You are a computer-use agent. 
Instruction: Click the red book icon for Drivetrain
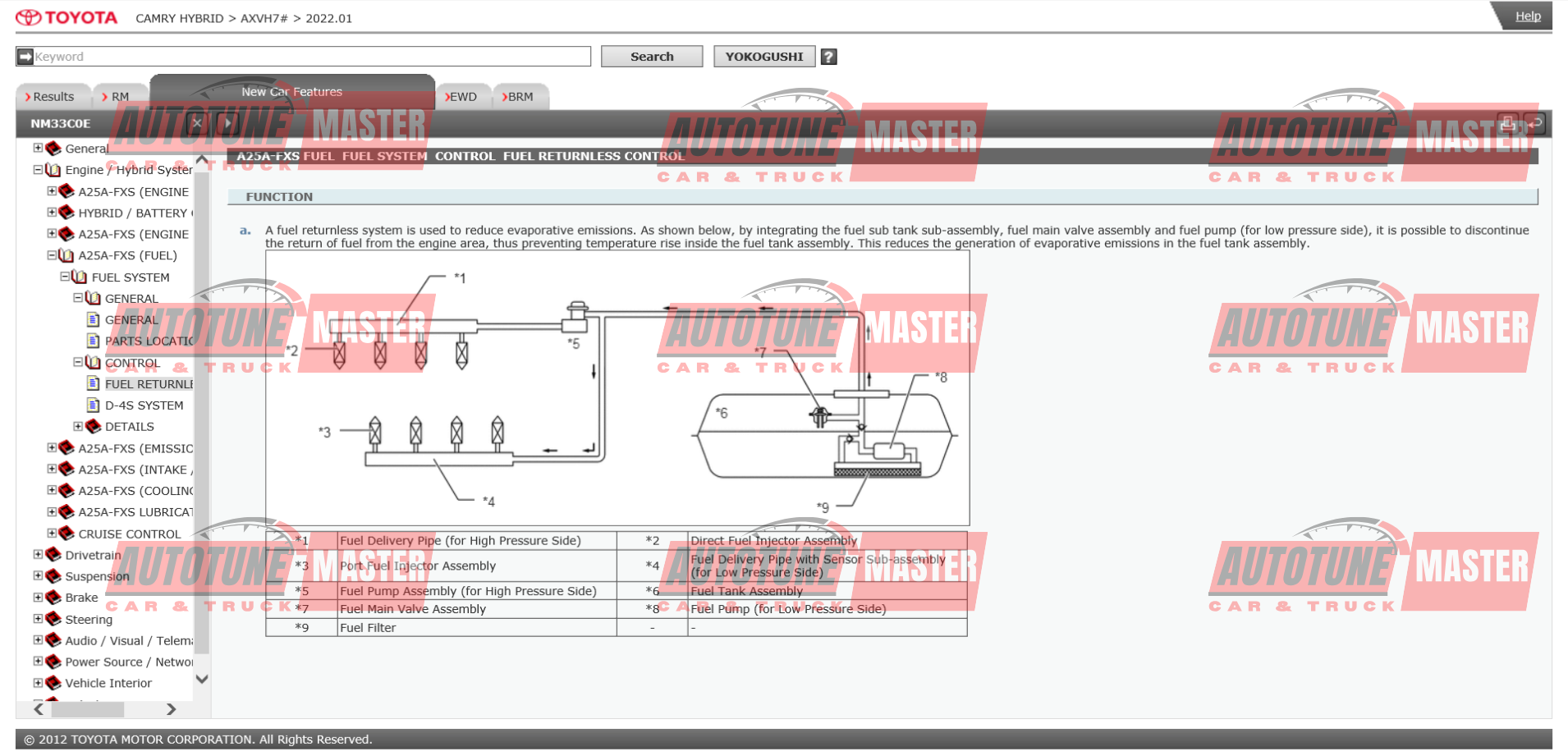[53, 555]
